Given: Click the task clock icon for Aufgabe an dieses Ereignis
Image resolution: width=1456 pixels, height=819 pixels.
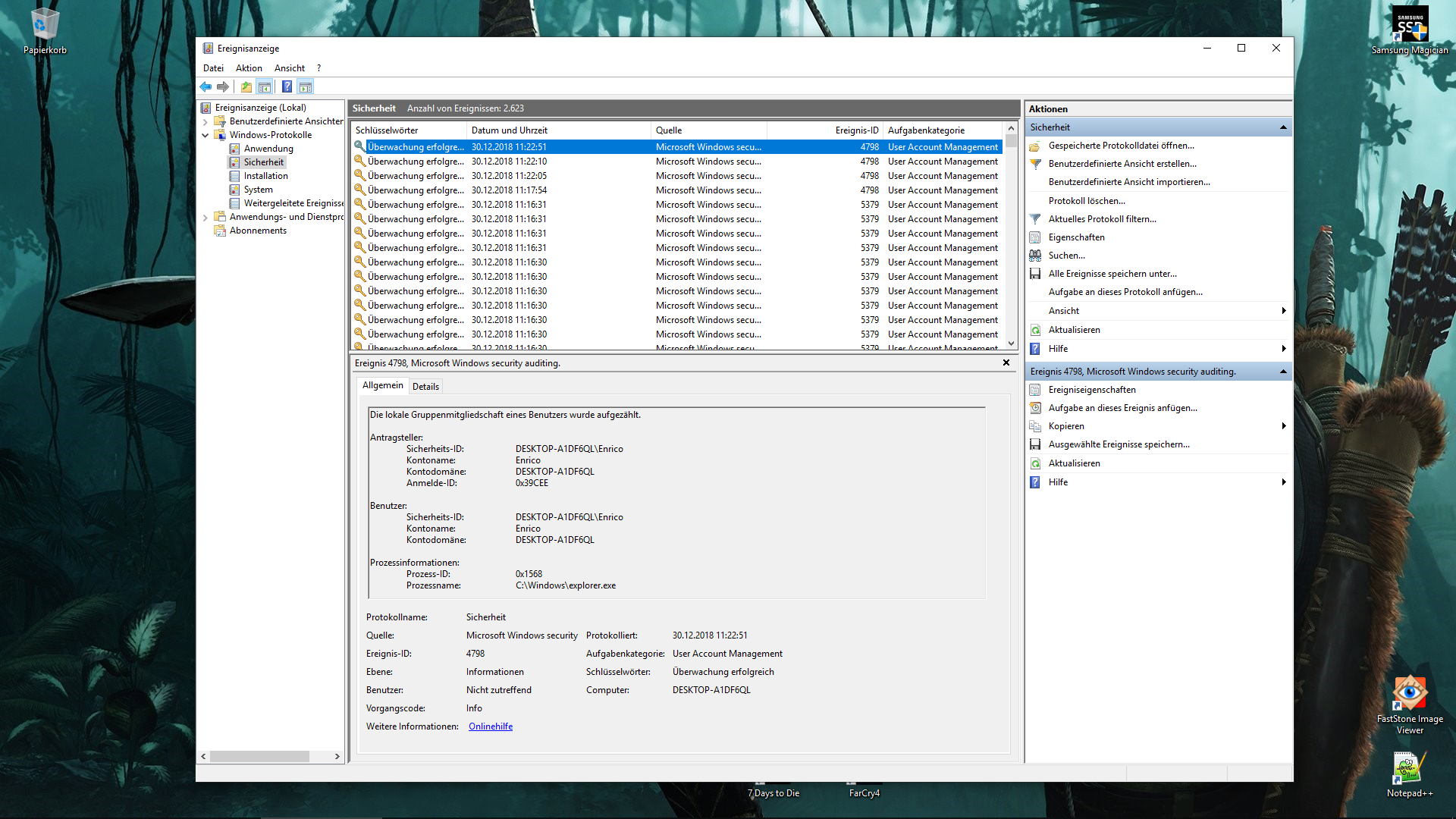Looking at the screenshot, I should tap(1035, 408).
